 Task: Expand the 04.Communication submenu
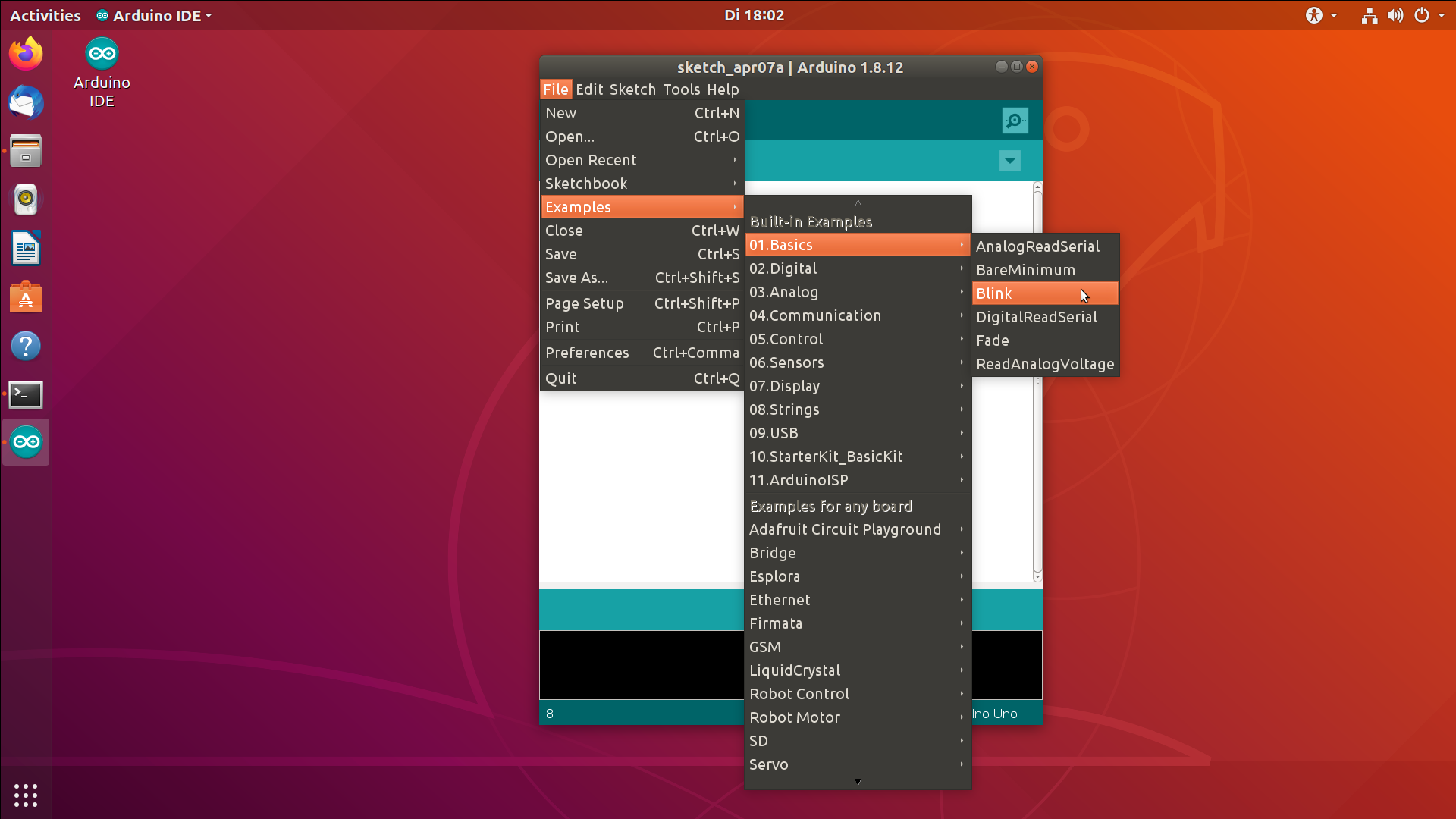click(858, 315)
